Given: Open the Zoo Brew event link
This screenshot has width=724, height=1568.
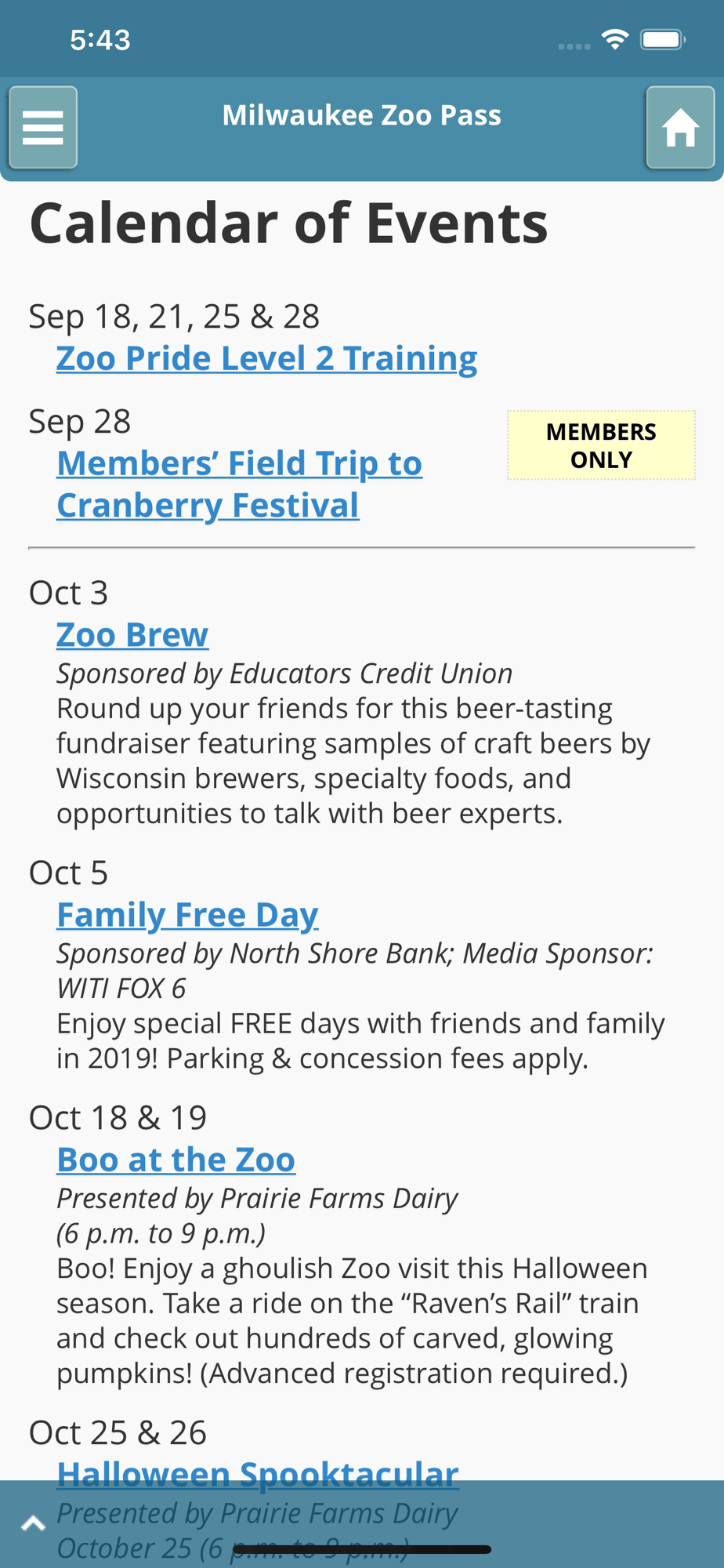Looking at the screenshot, I should 132,634.
